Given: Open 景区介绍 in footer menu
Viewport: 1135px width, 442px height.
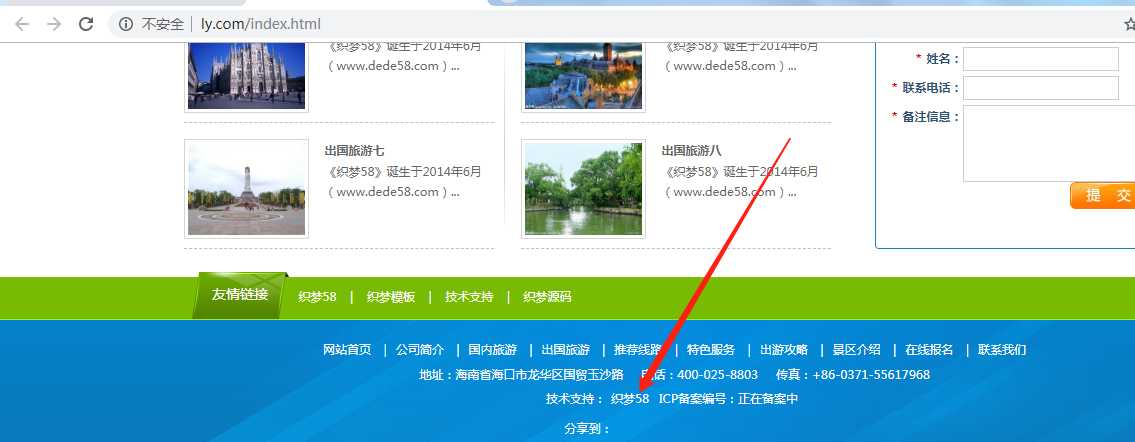Looking at the screenshot, I should pyautogui.click(x=856, y=350).
